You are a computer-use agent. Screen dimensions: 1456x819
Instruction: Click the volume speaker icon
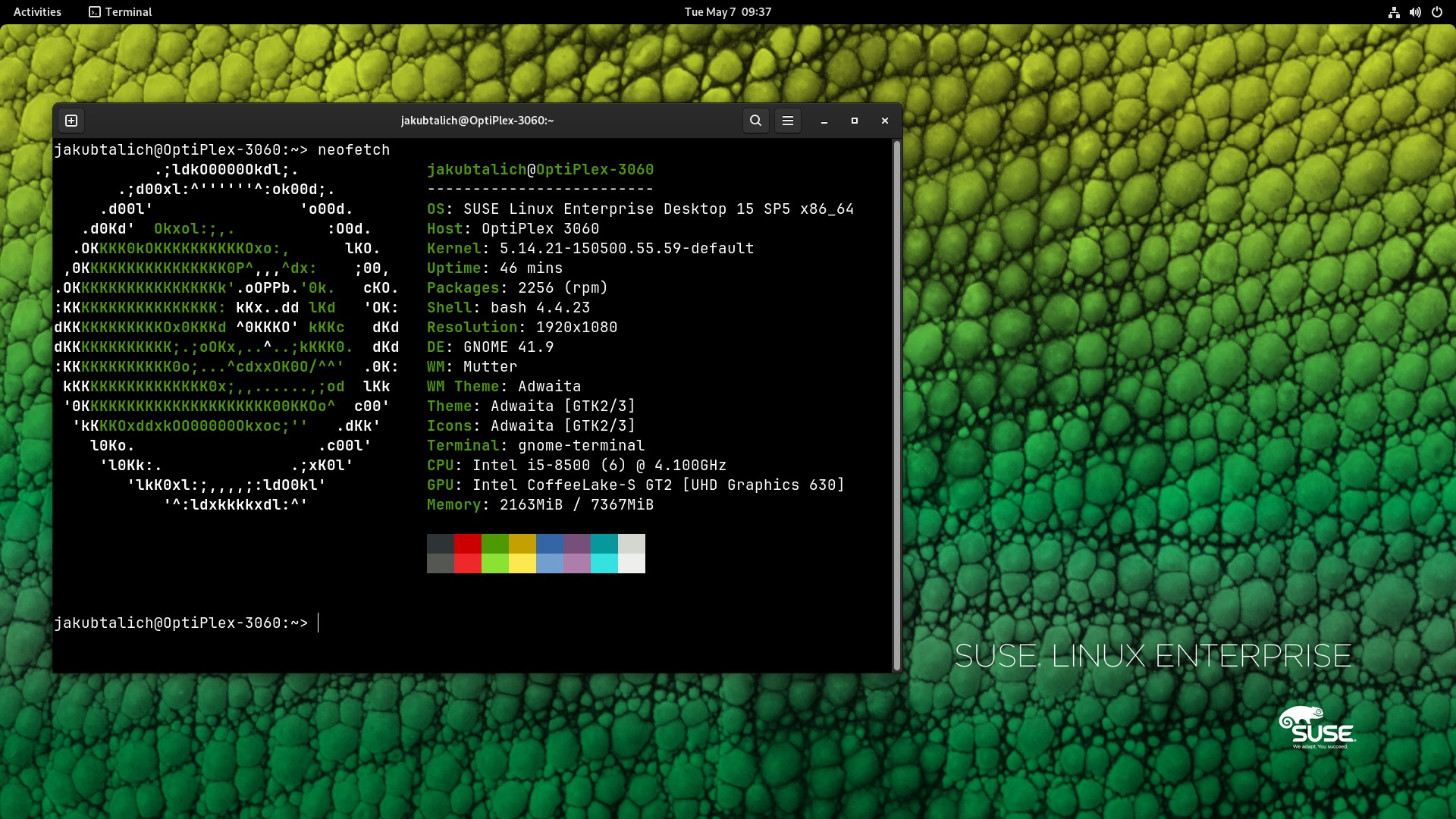[1415, 12]
